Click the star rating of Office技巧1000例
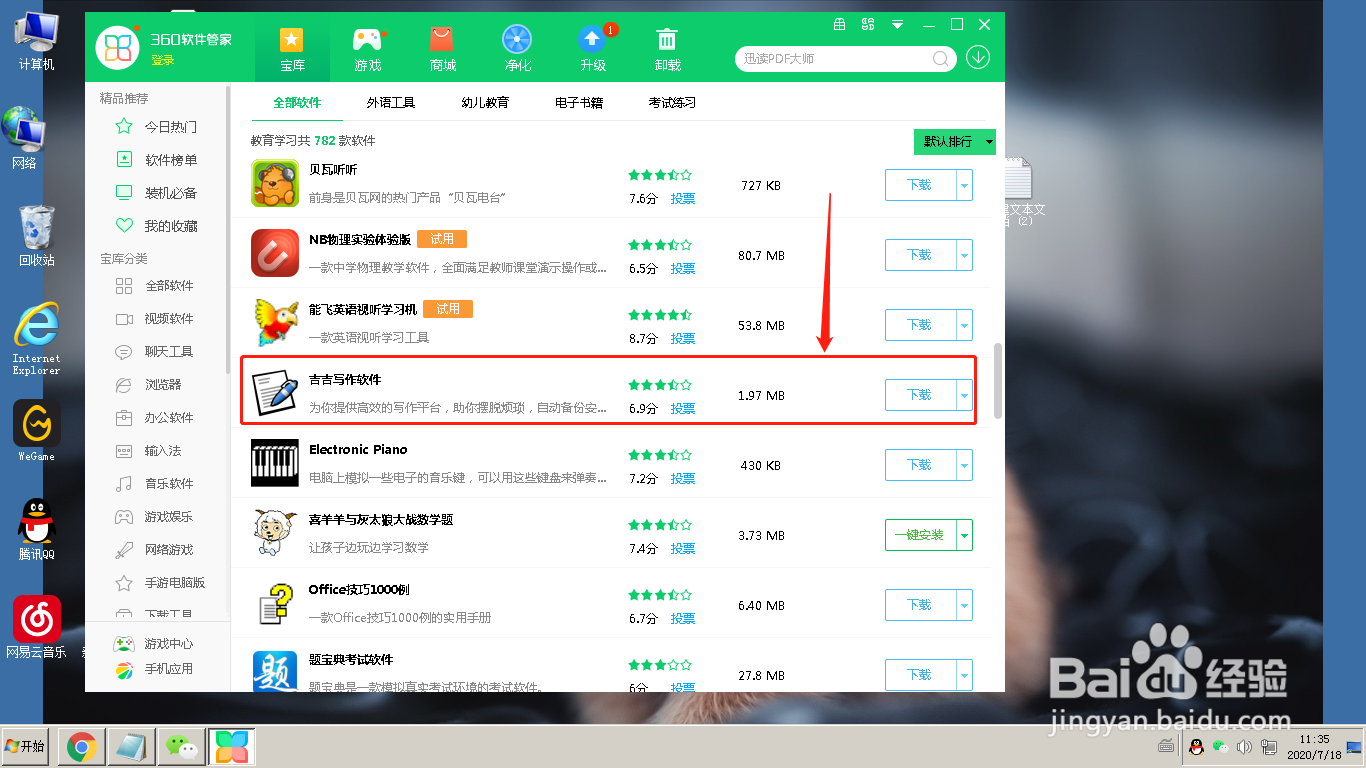This screenshot has width=1366, height=768. click(x=660, y=595)
